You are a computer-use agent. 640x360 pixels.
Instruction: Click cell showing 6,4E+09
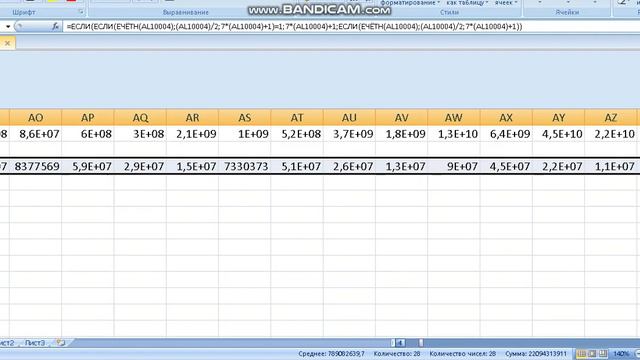[506, 134]
